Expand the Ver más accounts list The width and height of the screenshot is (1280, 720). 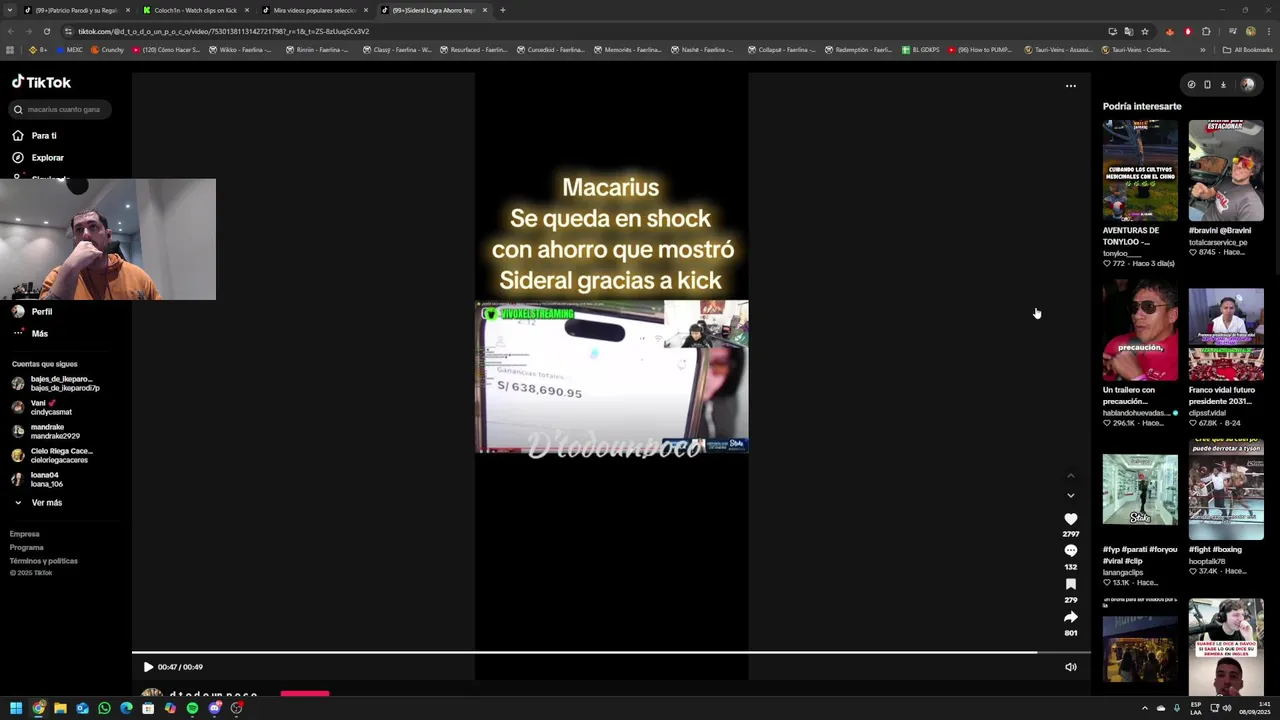coord(40,503)
